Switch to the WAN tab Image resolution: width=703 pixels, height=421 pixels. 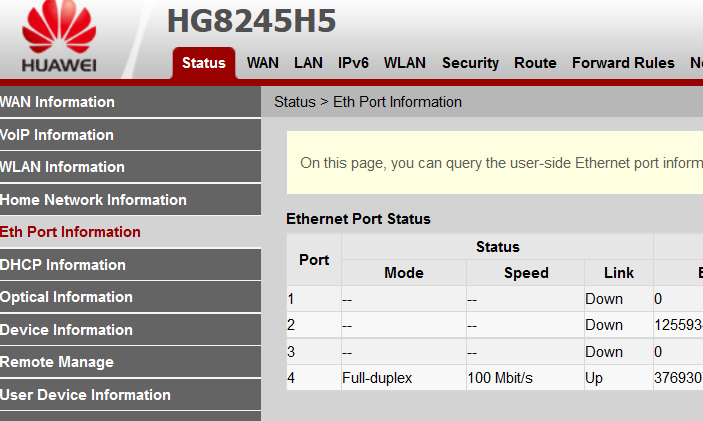pyautogui.click(x=263, y=63)
